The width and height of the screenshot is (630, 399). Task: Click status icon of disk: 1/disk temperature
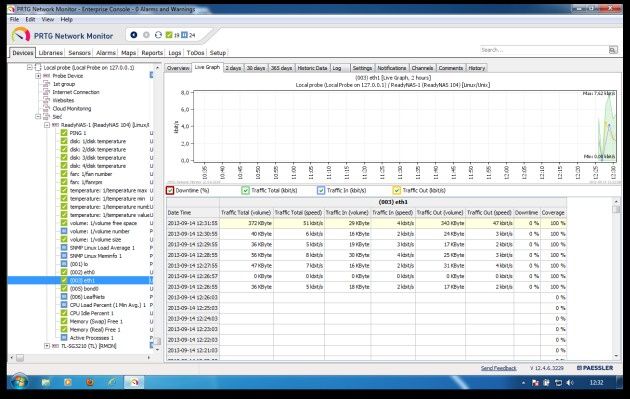click(x=64, y=141)
